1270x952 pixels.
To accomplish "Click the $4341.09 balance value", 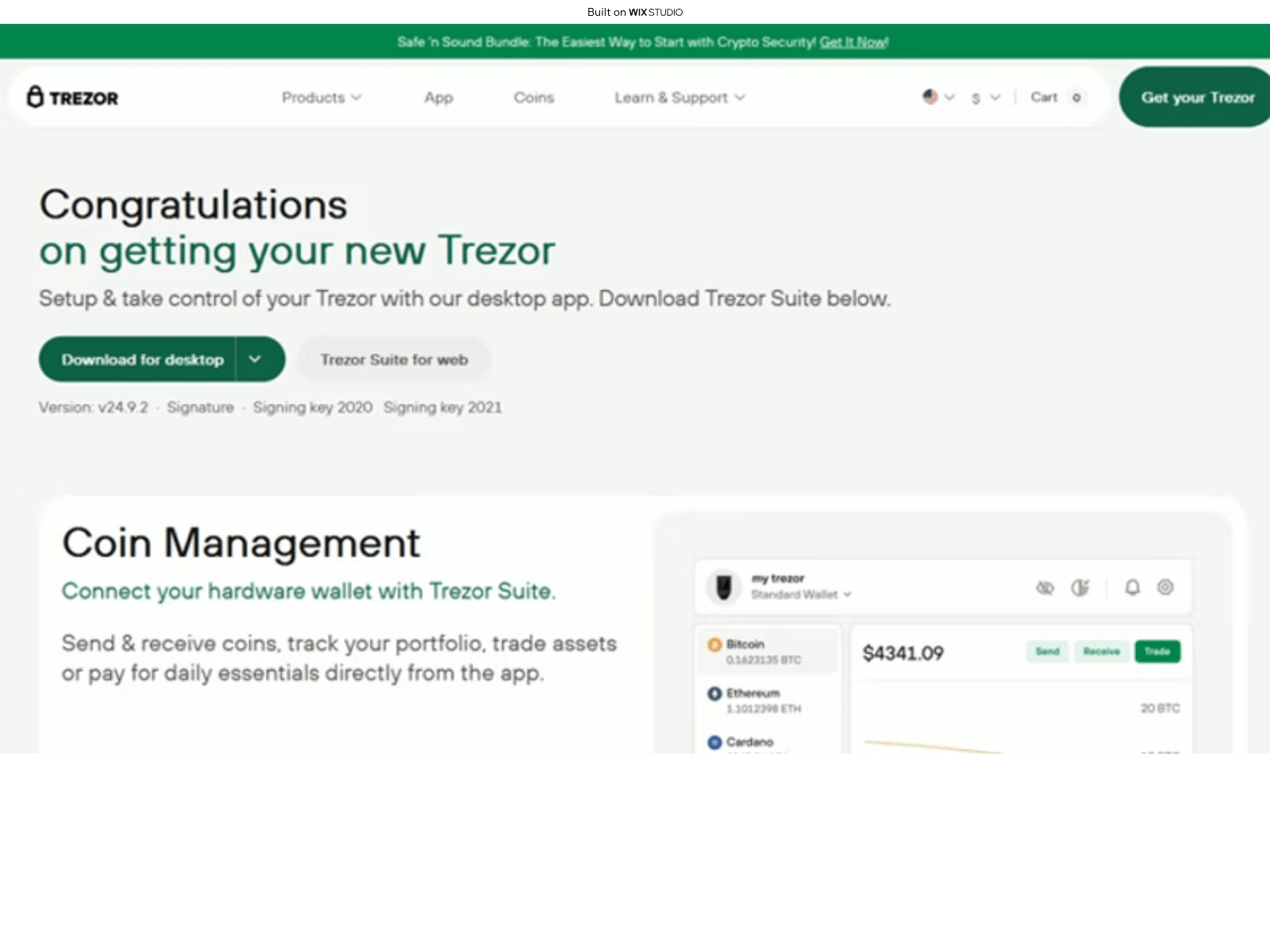I will point(903,653).
